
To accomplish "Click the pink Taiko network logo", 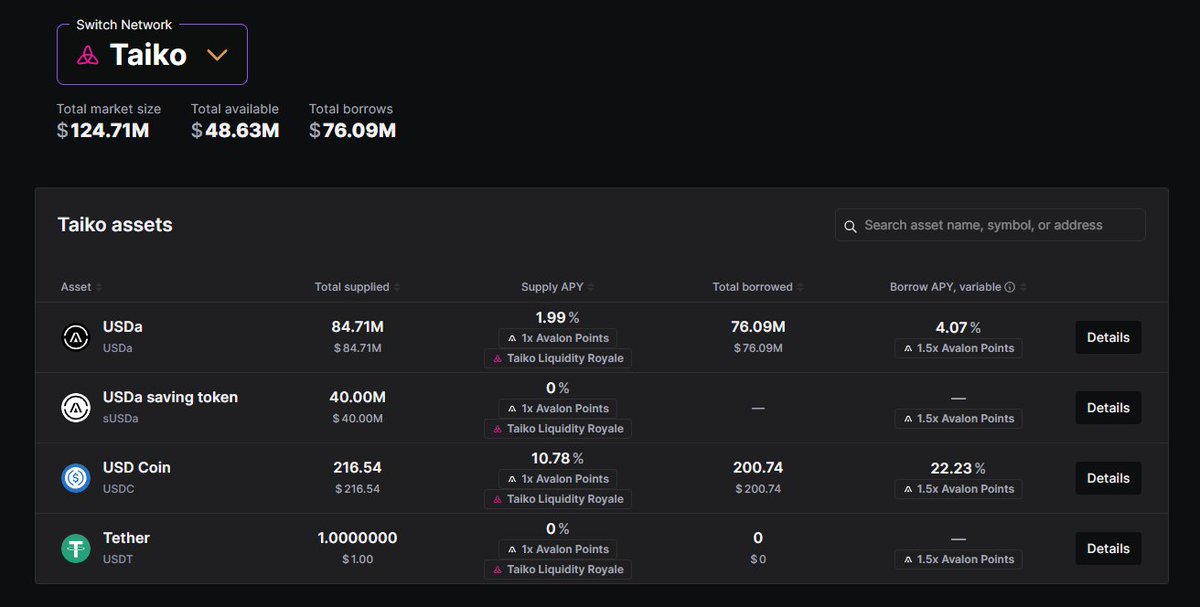I will 88,55.
